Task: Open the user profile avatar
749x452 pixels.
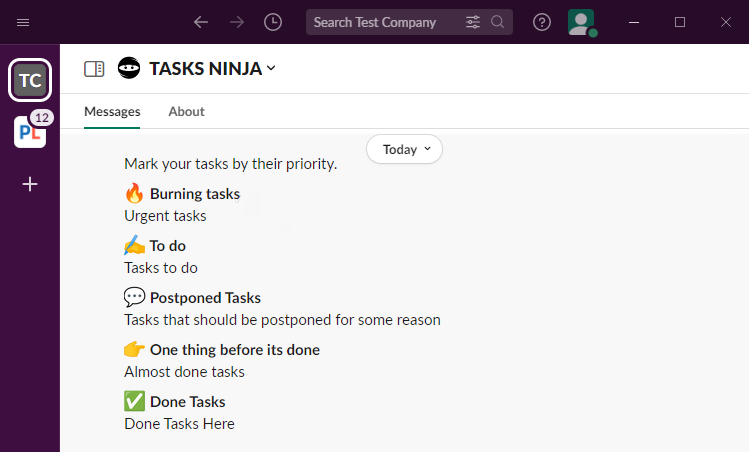Action: 581,22
